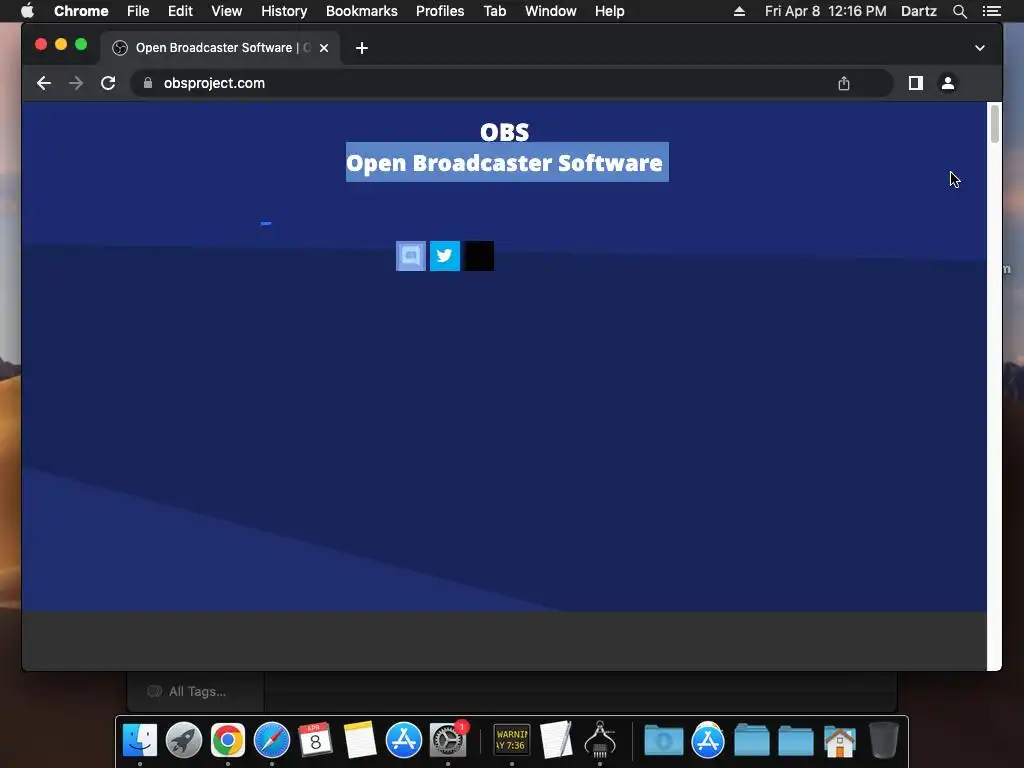The width and height of the screenshot is (1024, 768).
Task: Open App Store icon beside Notes
Action: (404, 741)
